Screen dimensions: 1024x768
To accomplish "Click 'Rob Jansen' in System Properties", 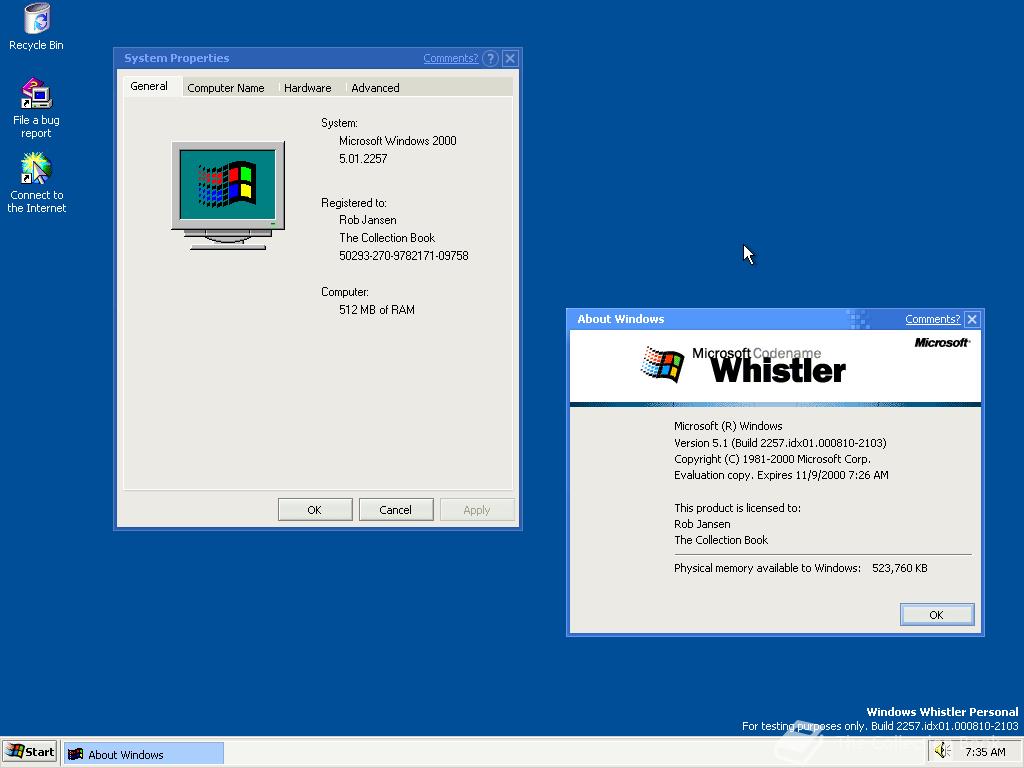I will click(368, 220).
